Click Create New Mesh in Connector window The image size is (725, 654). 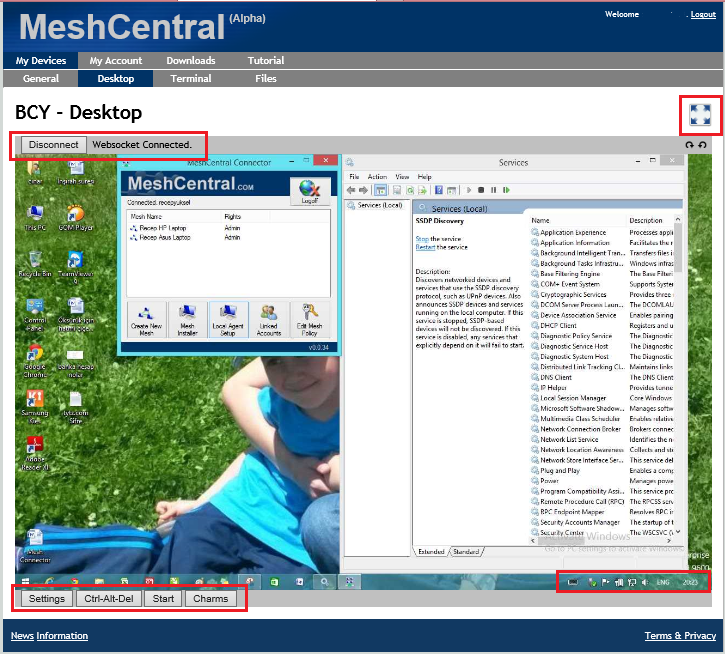point(146,320)
